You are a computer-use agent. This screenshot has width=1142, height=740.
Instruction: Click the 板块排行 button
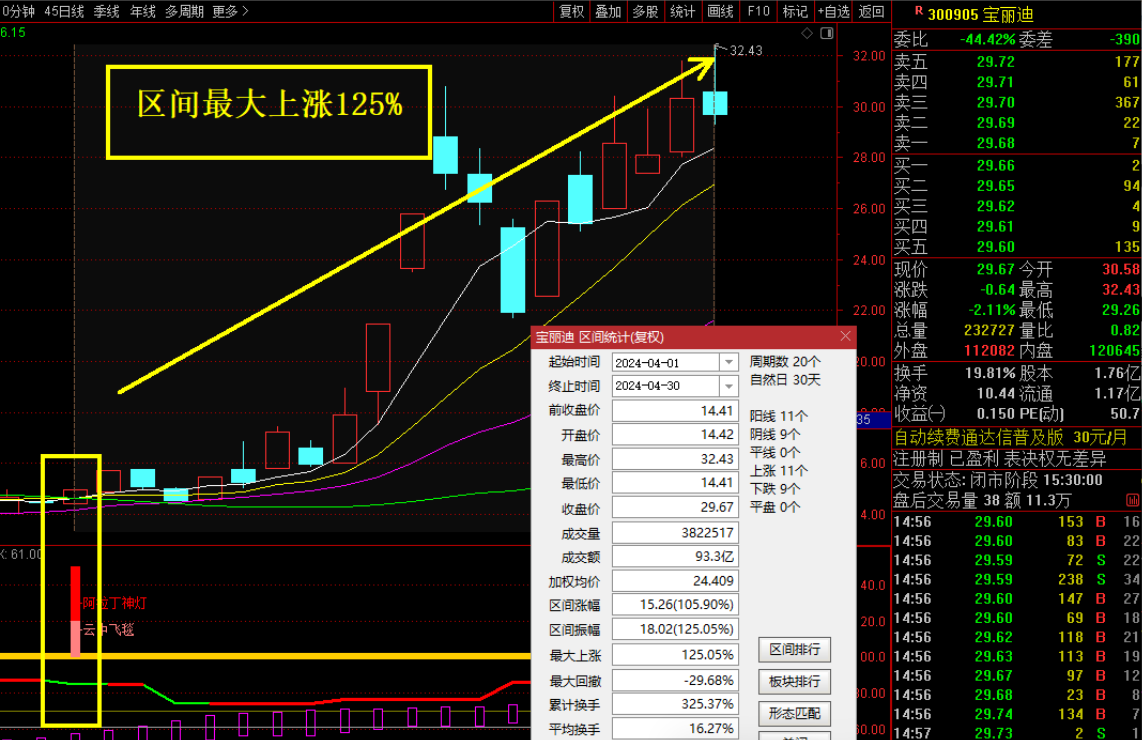pyautogui.click(x=795, y=682)
